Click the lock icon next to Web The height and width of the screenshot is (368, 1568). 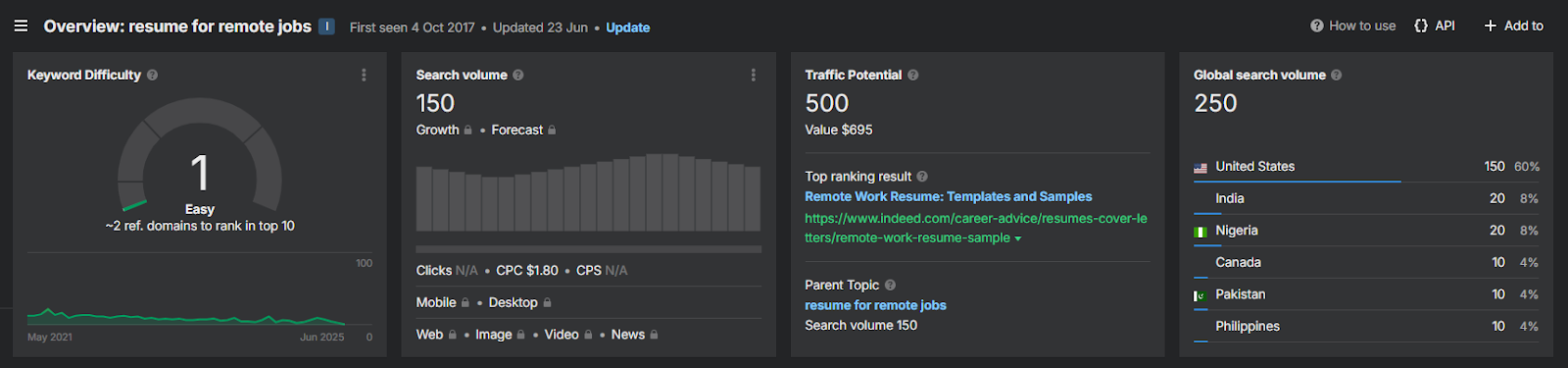[x=452, y=335]
